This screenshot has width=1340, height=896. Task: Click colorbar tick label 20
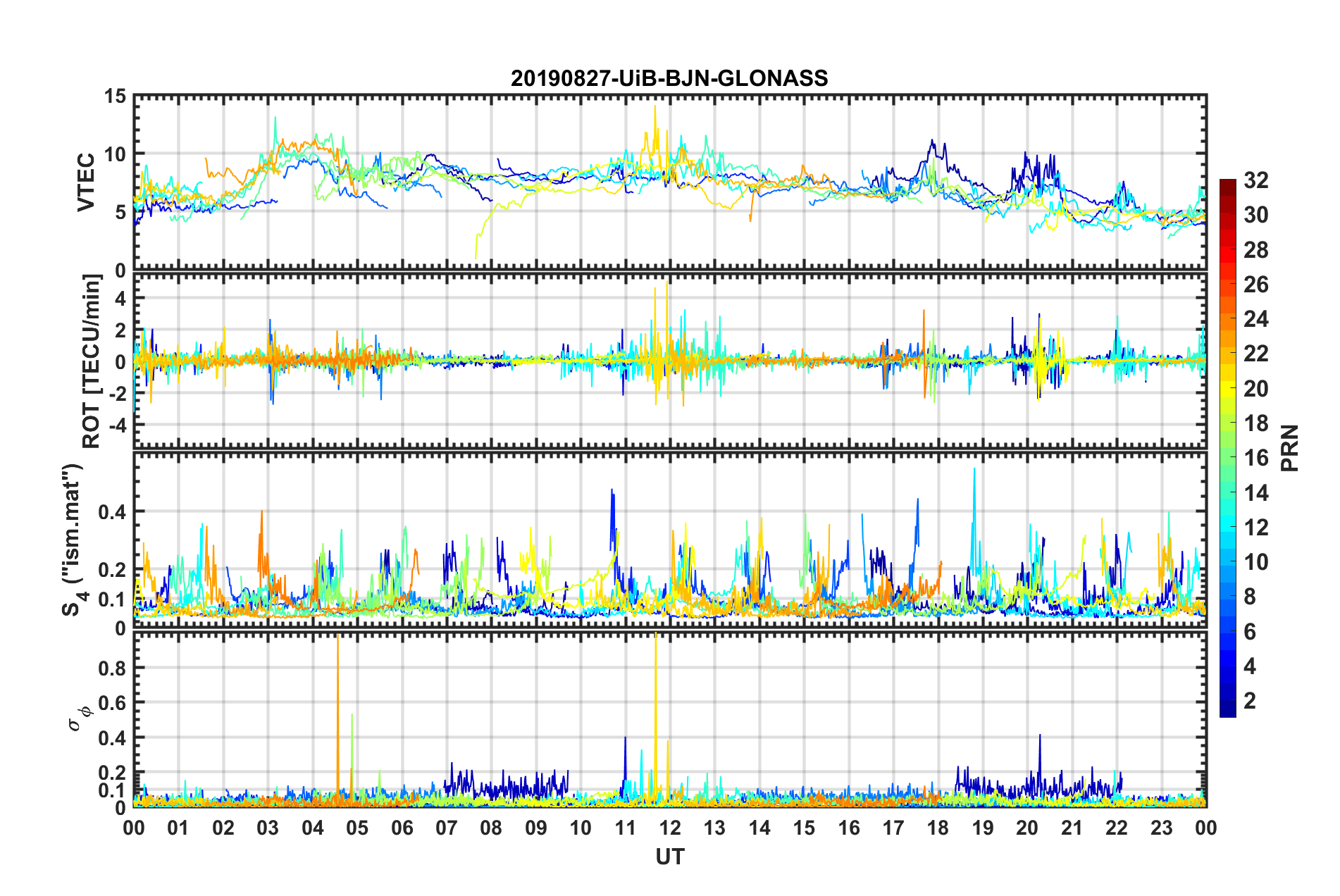1255,389
